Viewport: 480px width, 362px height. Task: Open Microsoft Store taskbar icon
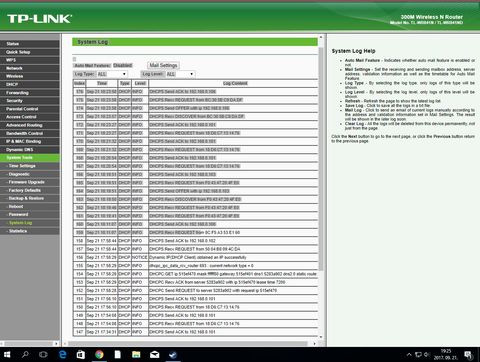click(x=81, y=354)
